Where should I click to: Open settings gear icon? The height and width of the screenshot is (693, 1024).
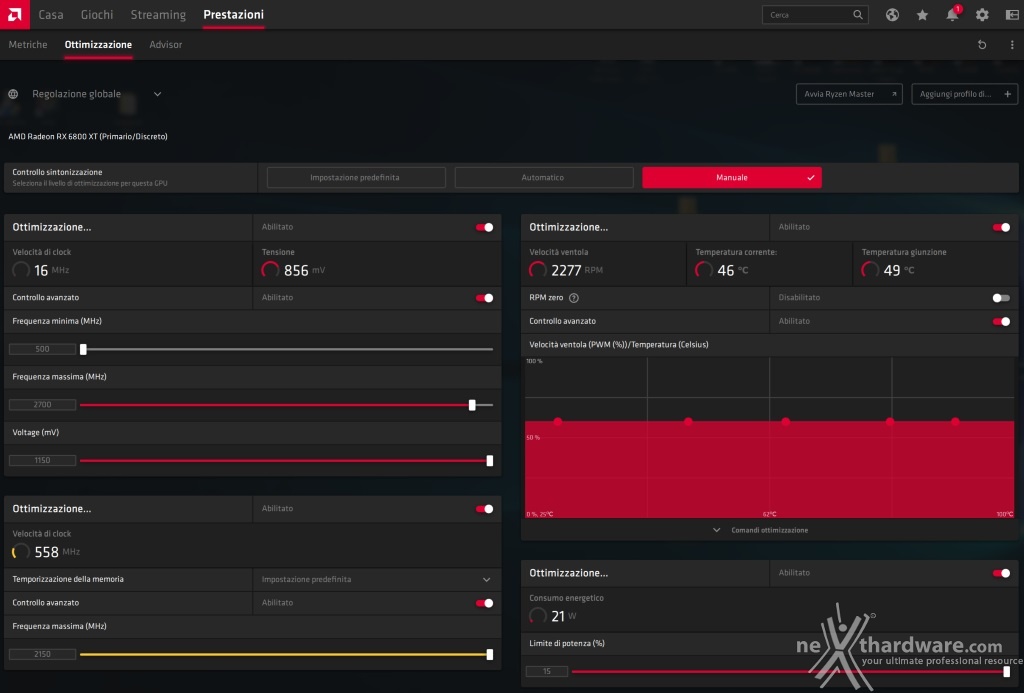(982, 14)
